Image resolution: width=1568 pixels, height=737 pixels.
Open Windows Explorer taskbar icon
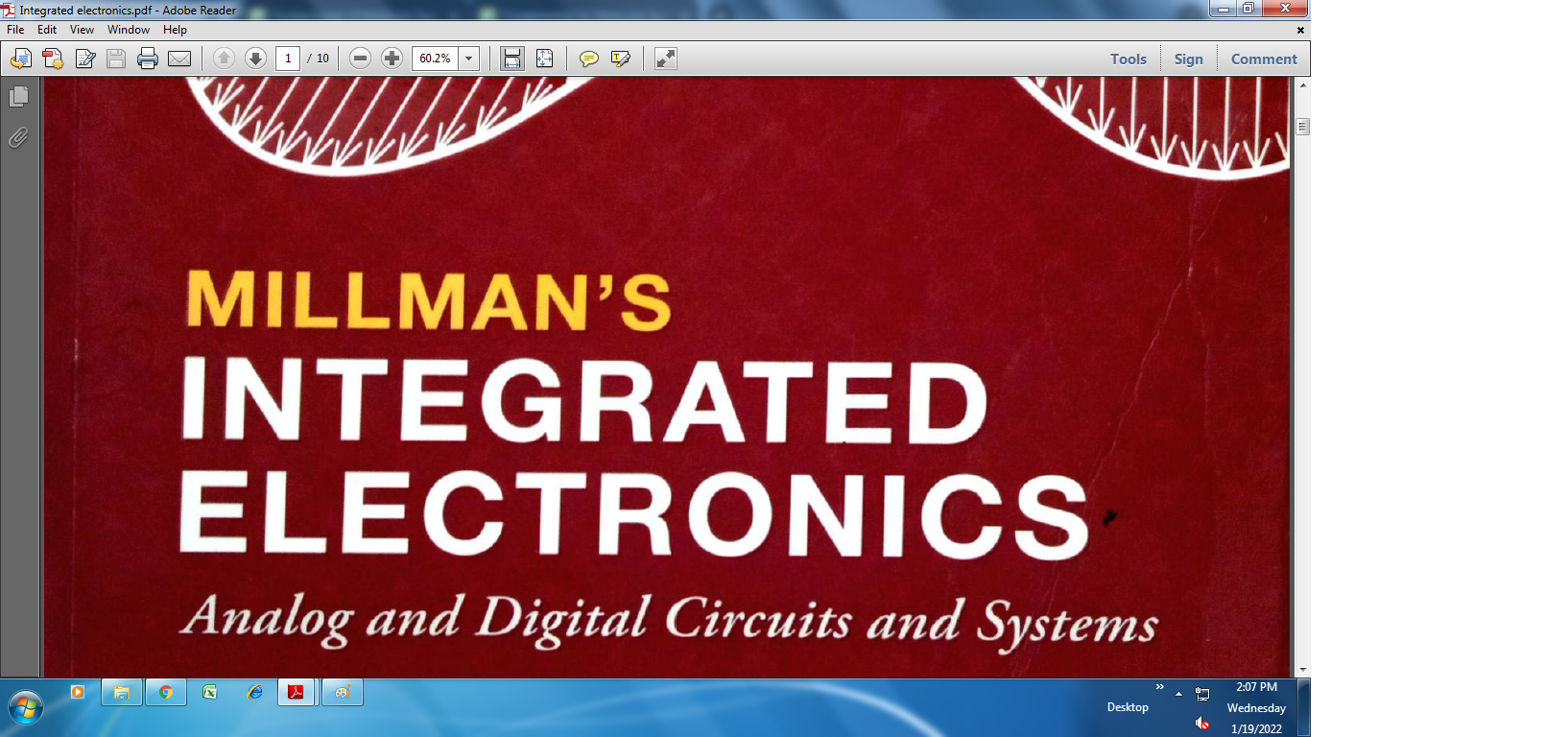tap(122, 692)
